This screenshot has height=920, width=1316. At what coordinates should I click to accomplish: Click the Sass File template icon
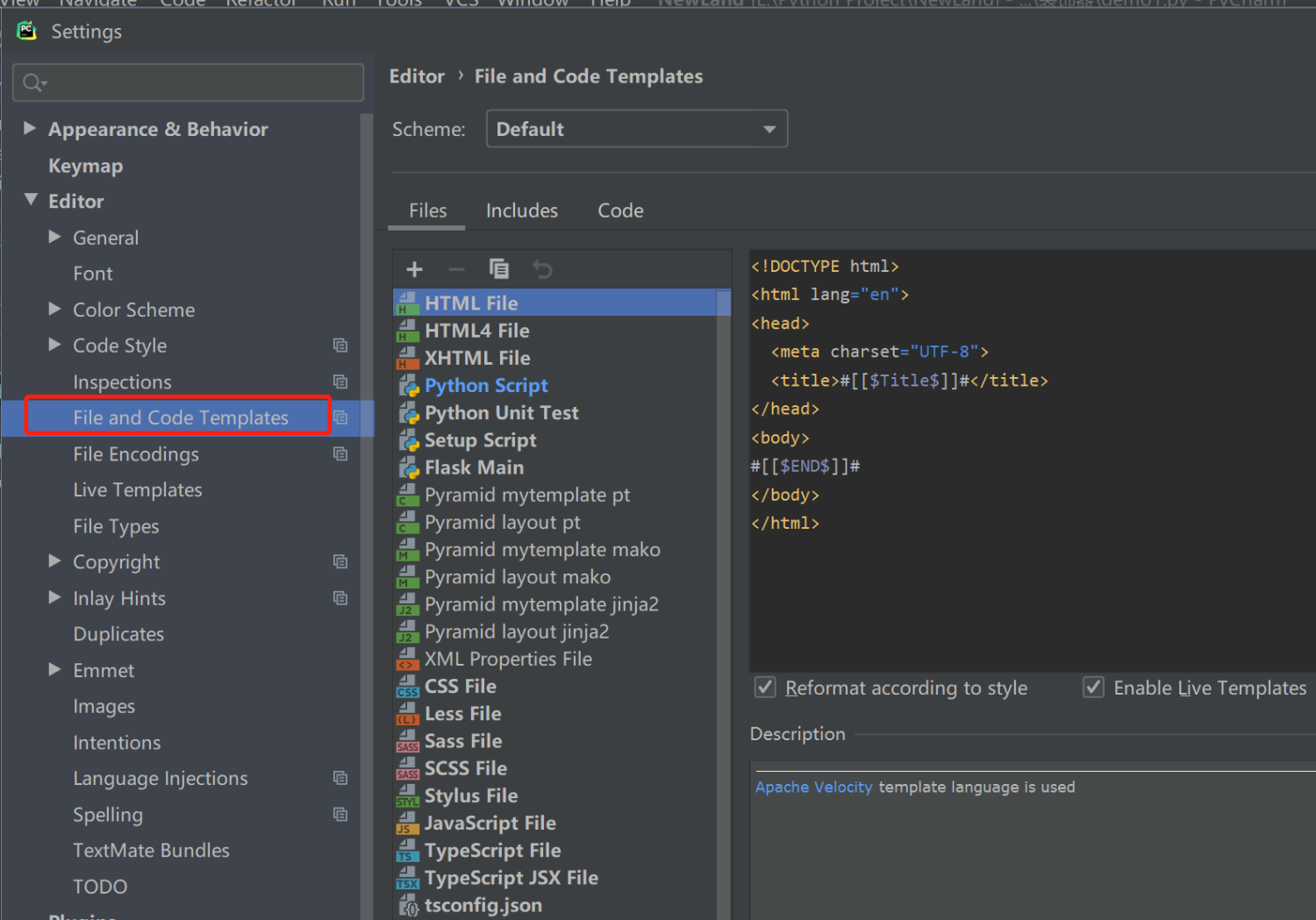408,741
